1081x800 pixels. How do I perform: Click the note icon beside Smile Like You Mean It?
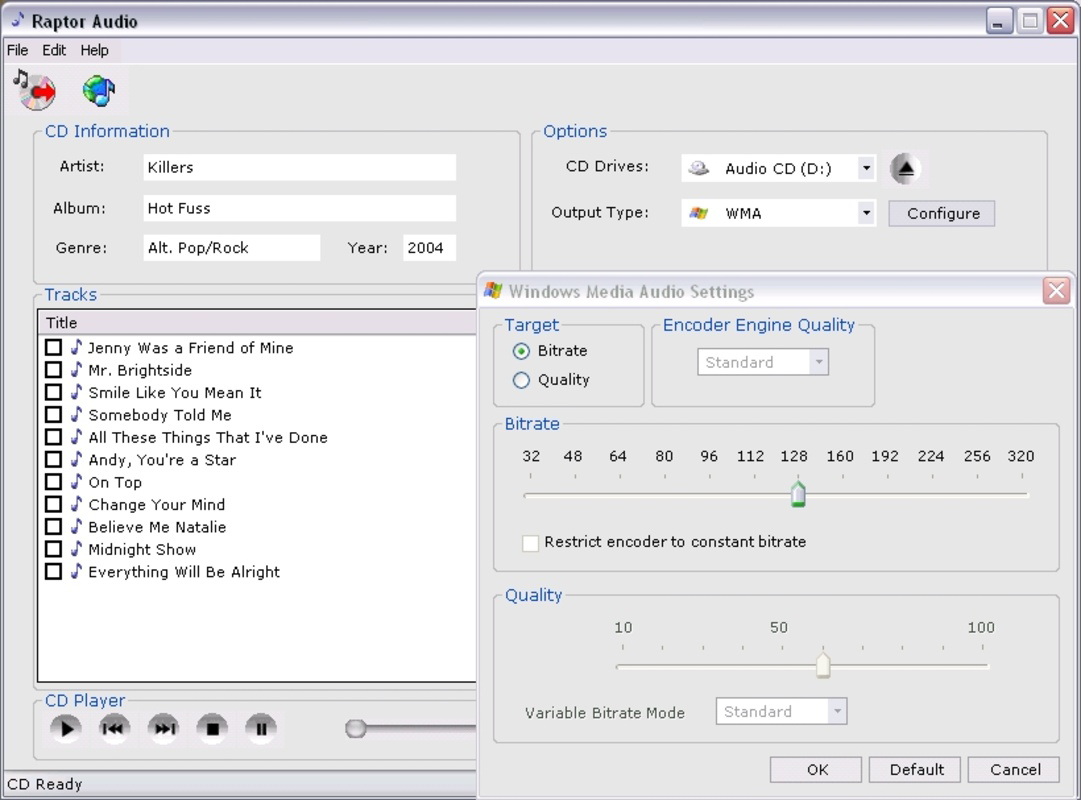click(x=77, y=392)
